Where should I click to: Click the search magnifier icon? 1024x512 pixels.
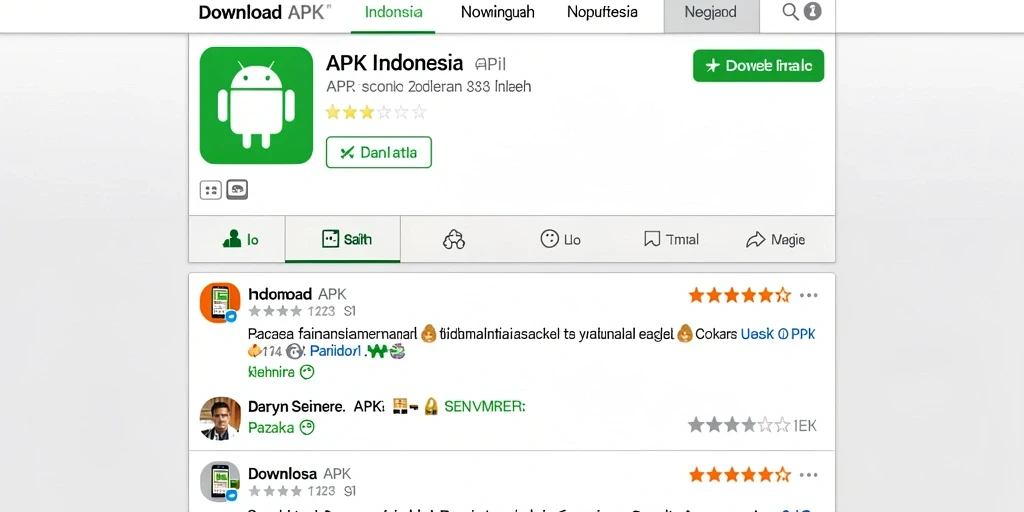[790, 12]
